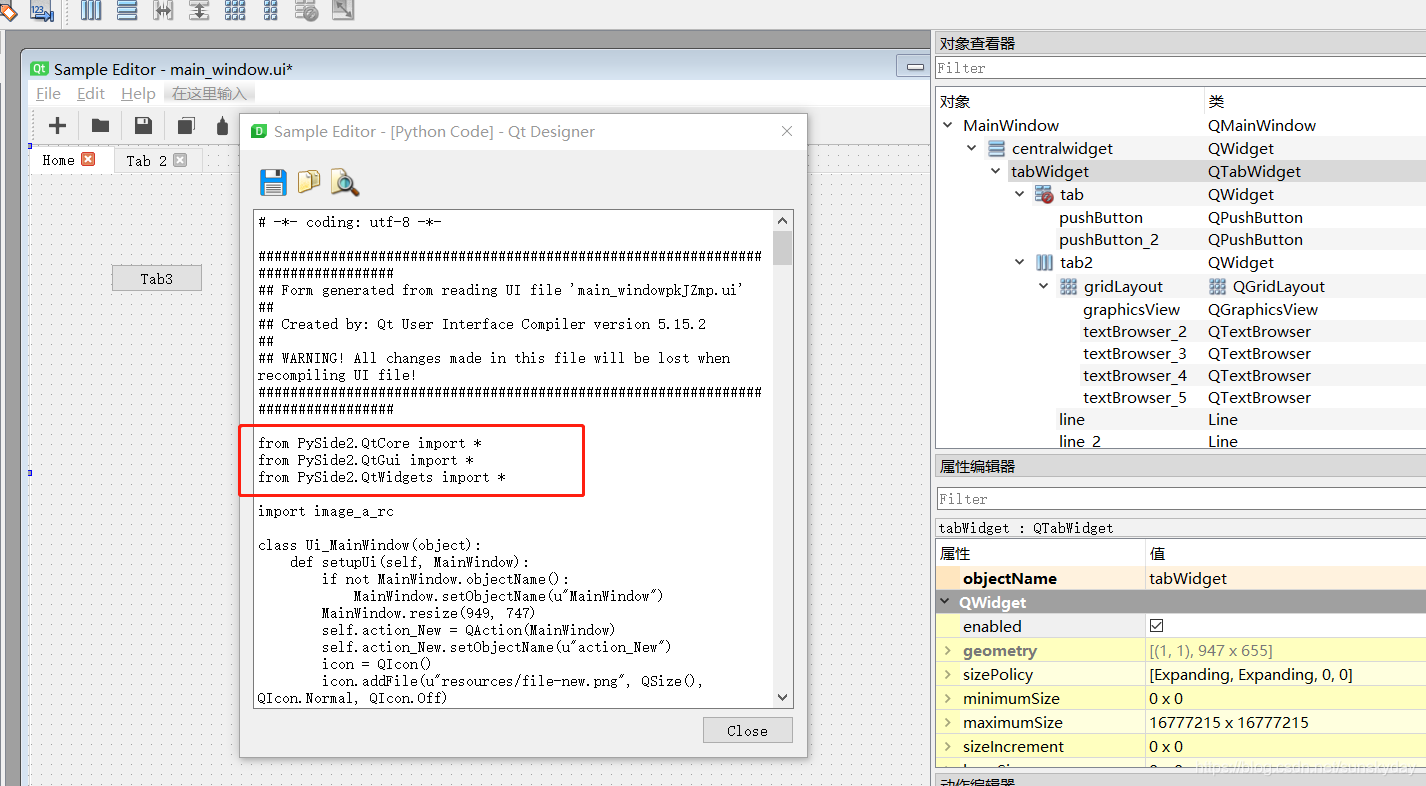1426x786 pixels.
Task: Collapse the tabWidget tree item
Action: [x=994, y=171]
